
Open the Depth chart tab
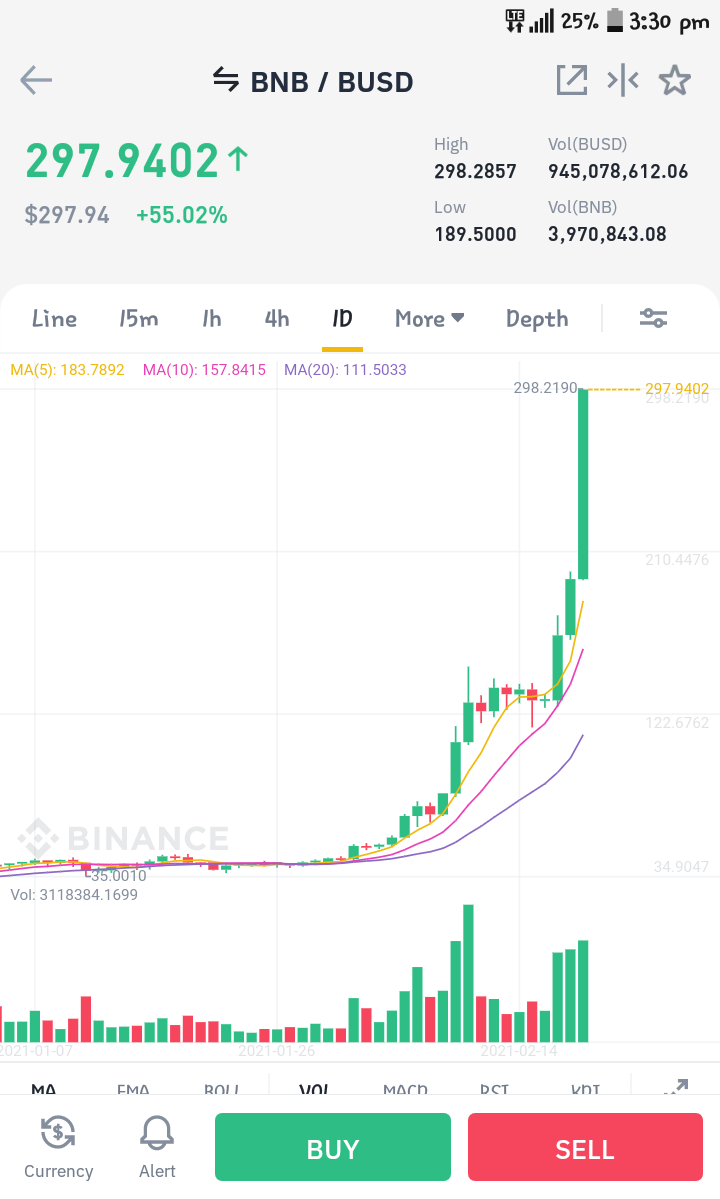tap(537, 319)
